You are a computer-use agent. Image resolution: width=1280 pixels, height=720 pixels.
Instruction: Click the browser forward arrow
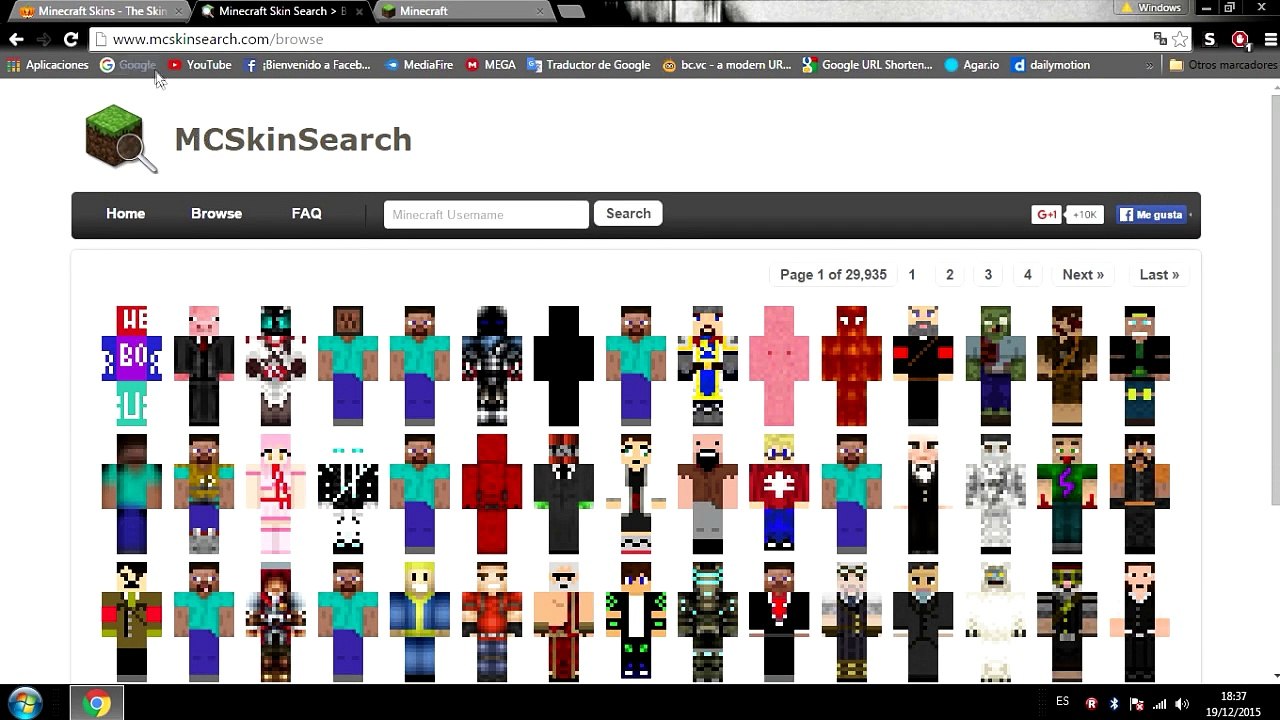pos(43,39)
